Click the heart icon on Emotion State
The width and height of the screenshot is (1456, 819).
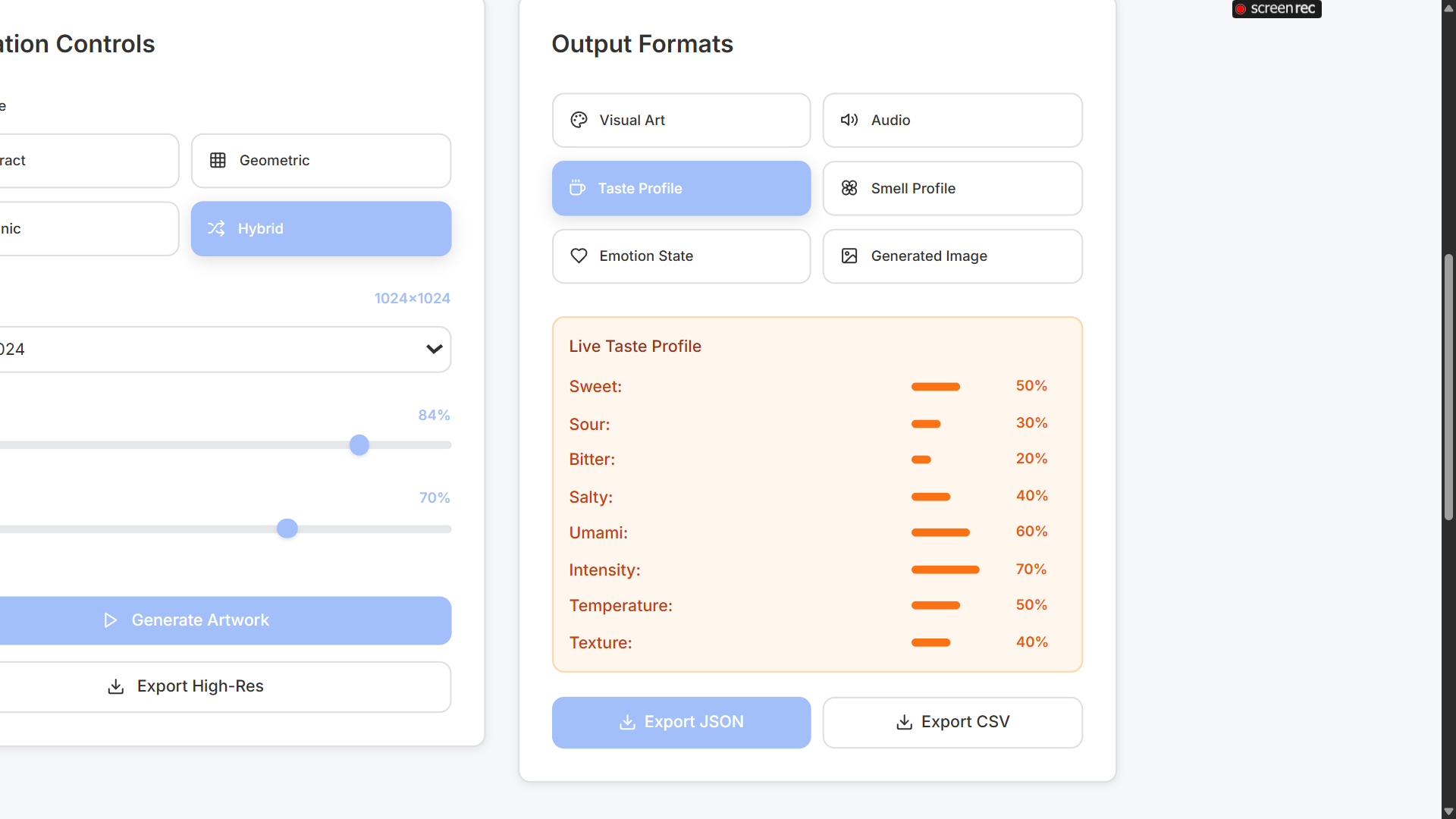(579, 256)
